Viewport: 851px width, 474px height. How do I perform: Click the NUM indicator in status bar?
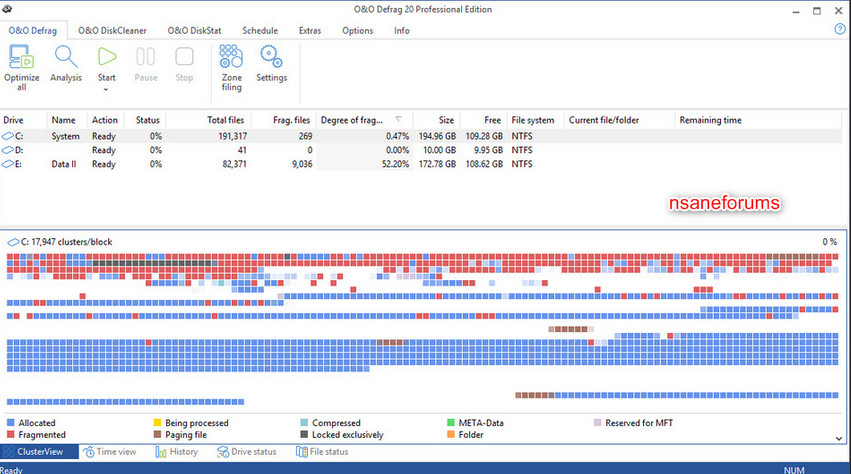pos(793,470)
